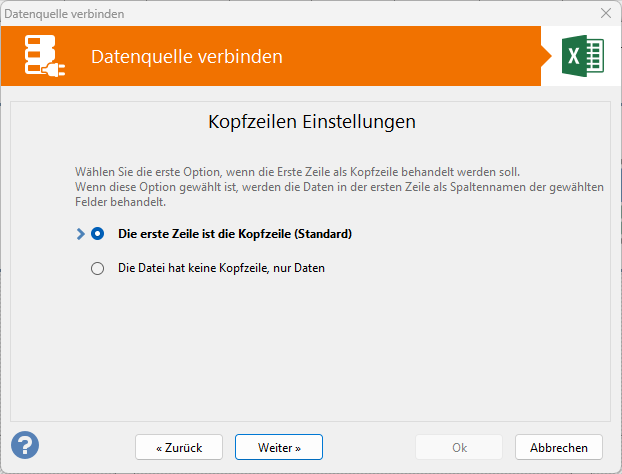Image resolution: width=622 pixels, height=474 pixels.
Task: Click the white 'Datenquelle verbinden' banner title
Action: 186,57
